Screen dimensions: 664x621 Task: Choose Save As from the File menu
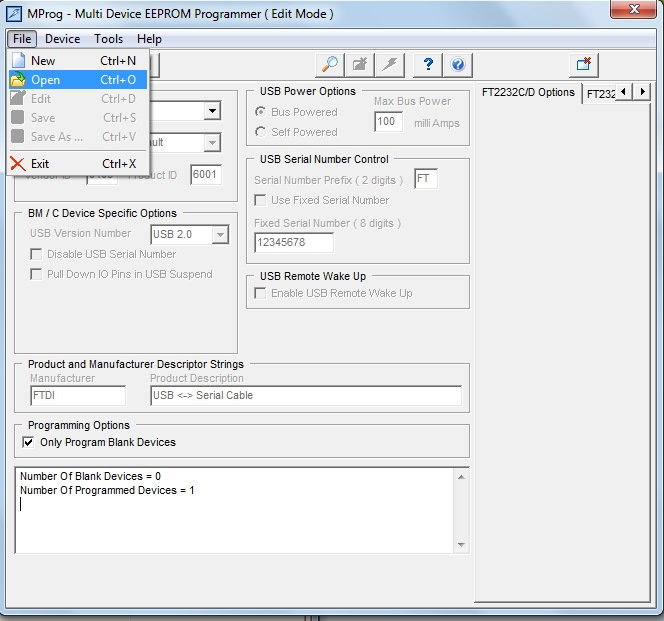coord(78,137)
